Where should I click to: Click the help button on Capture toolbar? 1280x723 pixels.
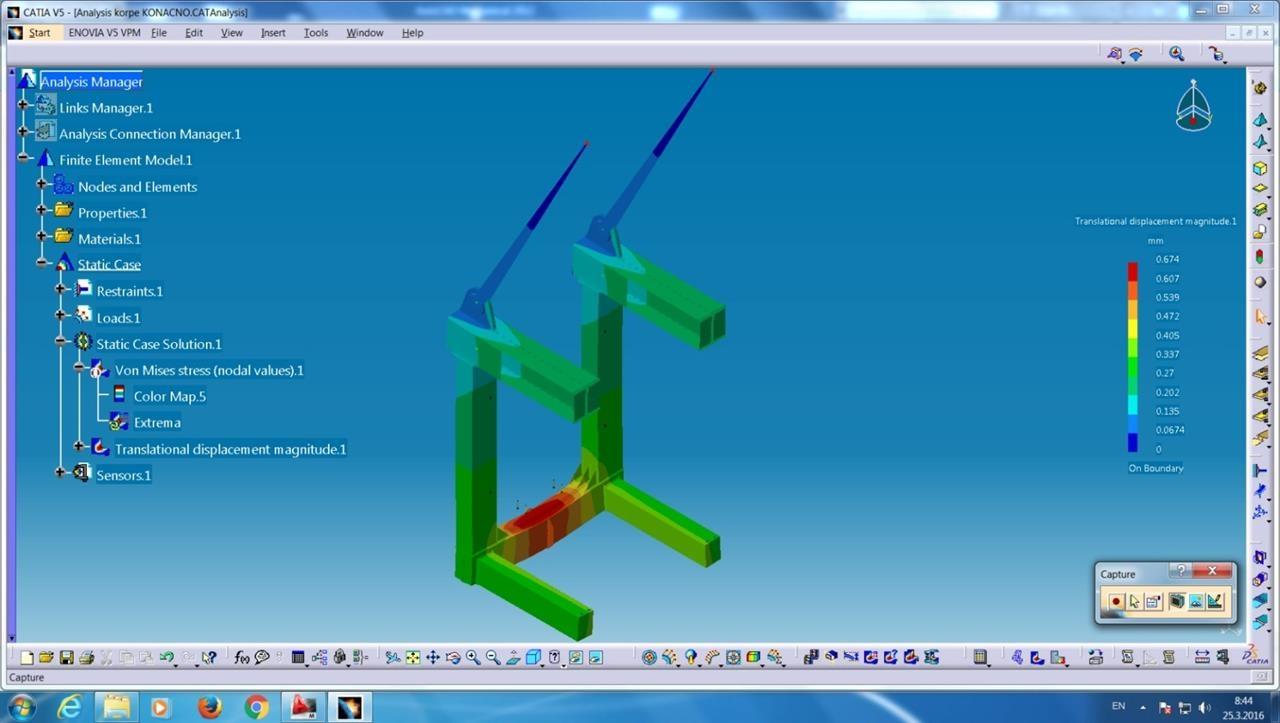point(1181,571)
